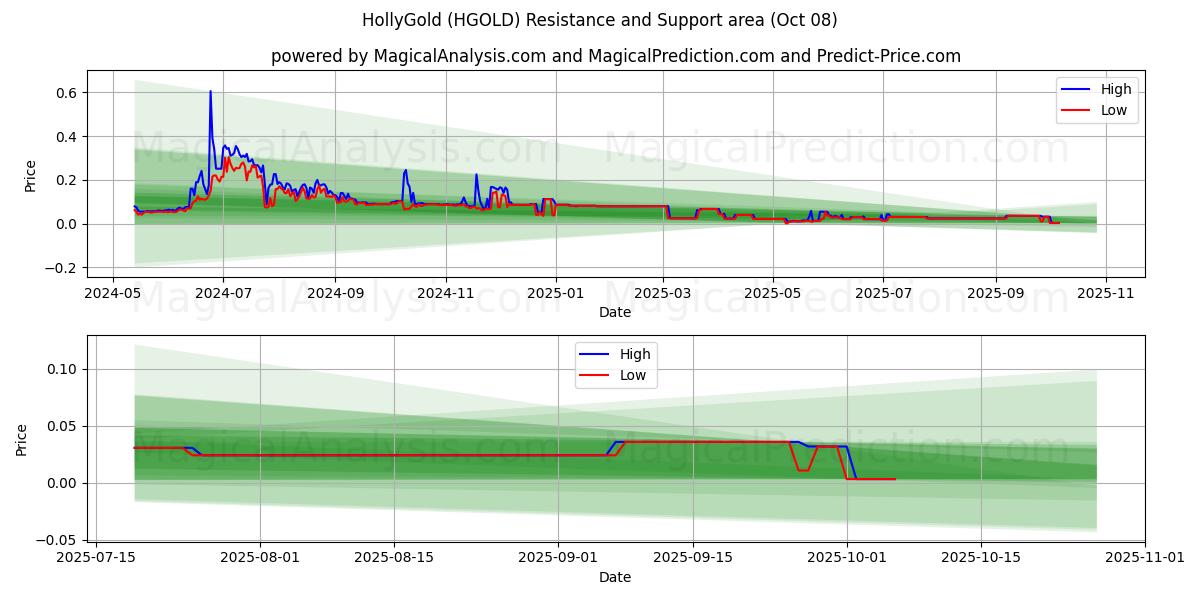Image resolution: width=1200 pixels, height=600 pixels.
Task: Click the '2025-10-15' x-axis label of bottom chart
Action: tap(980, 559)
